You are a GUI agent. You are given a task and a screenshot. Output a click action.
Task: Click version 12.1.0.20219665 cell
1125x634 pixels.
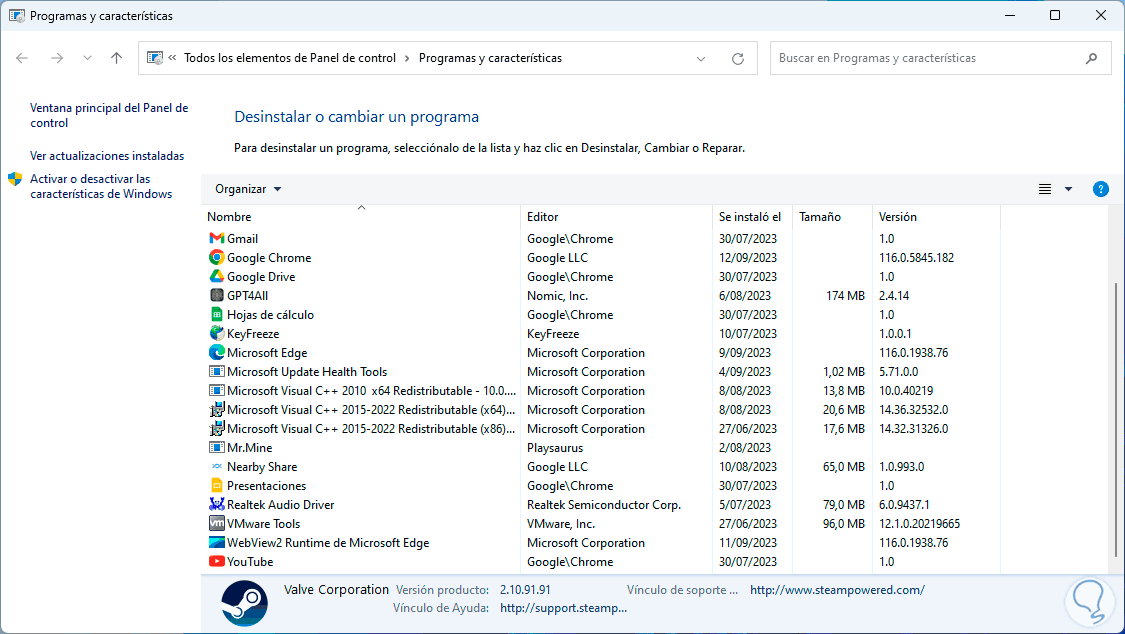coord(919,524)
